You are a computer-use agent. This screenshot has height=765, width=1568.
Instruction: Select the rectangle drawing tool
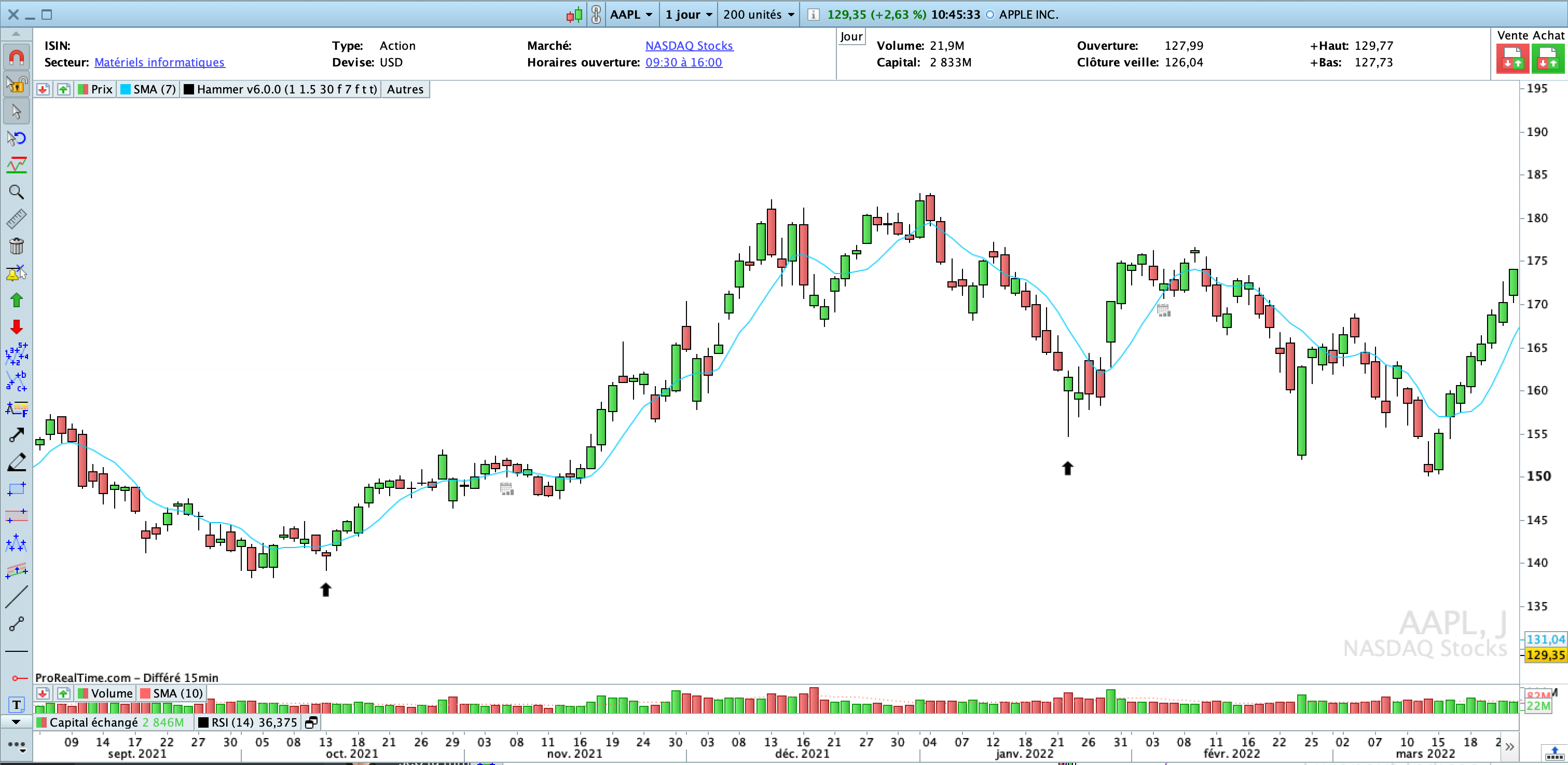pos(17,489)
